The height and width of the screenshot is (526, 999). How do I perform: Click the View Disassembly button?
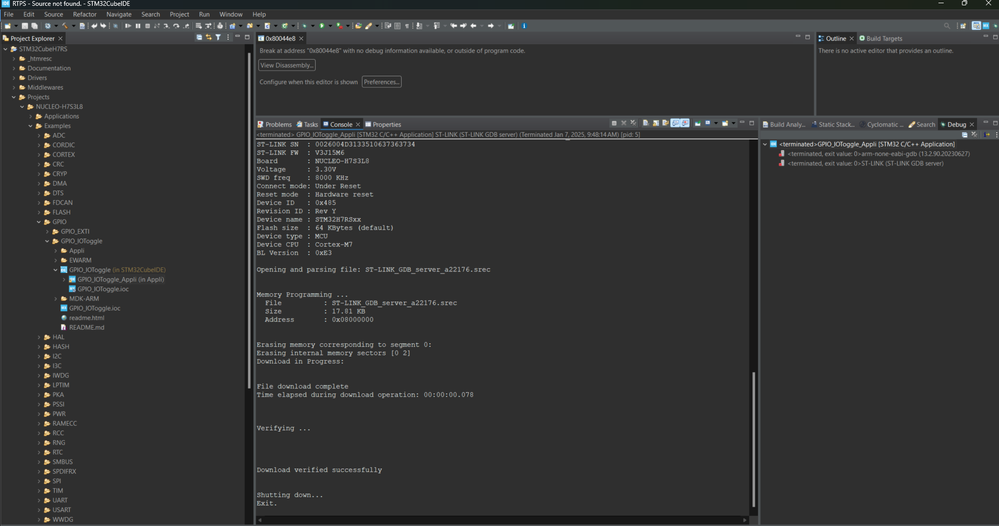[x=287, y=65]
